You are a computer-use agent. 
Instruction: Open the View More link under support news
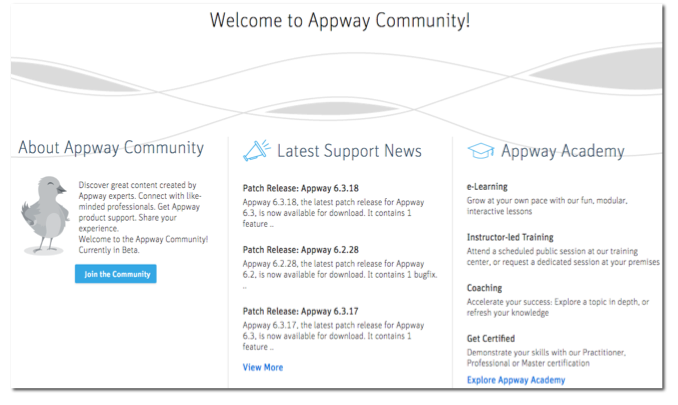tap(263, 367)
